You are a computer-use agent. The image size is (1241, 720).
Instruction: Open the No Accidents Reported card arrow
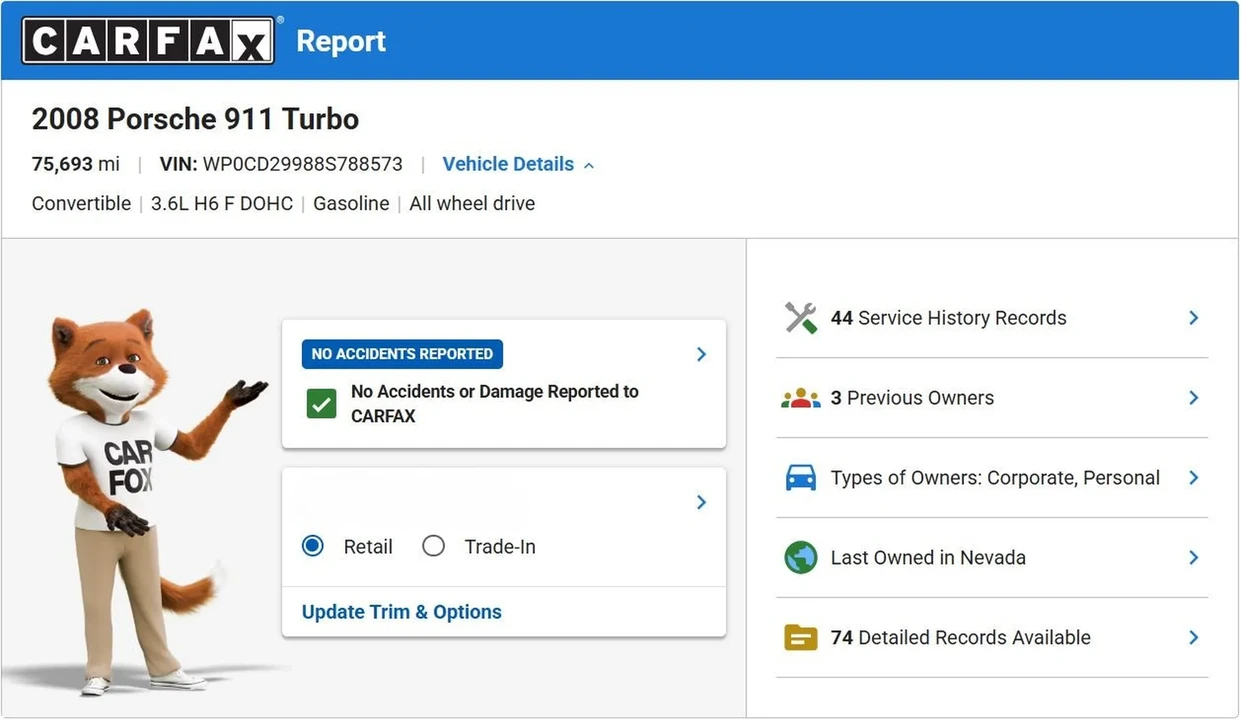tap(701, 354)
